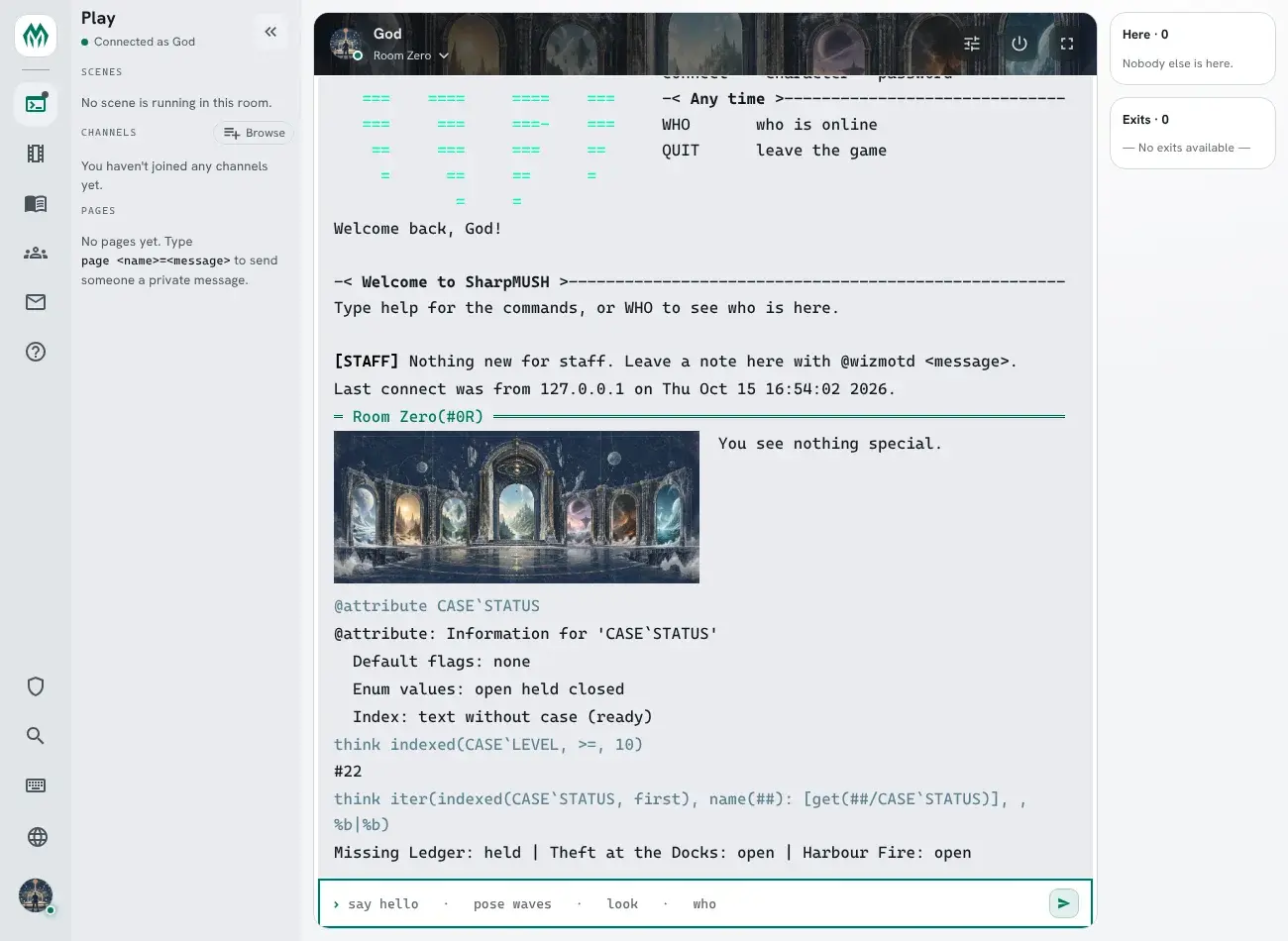
Task: Open the book wiki sidebar icon
Action: (x=36, y=203)
